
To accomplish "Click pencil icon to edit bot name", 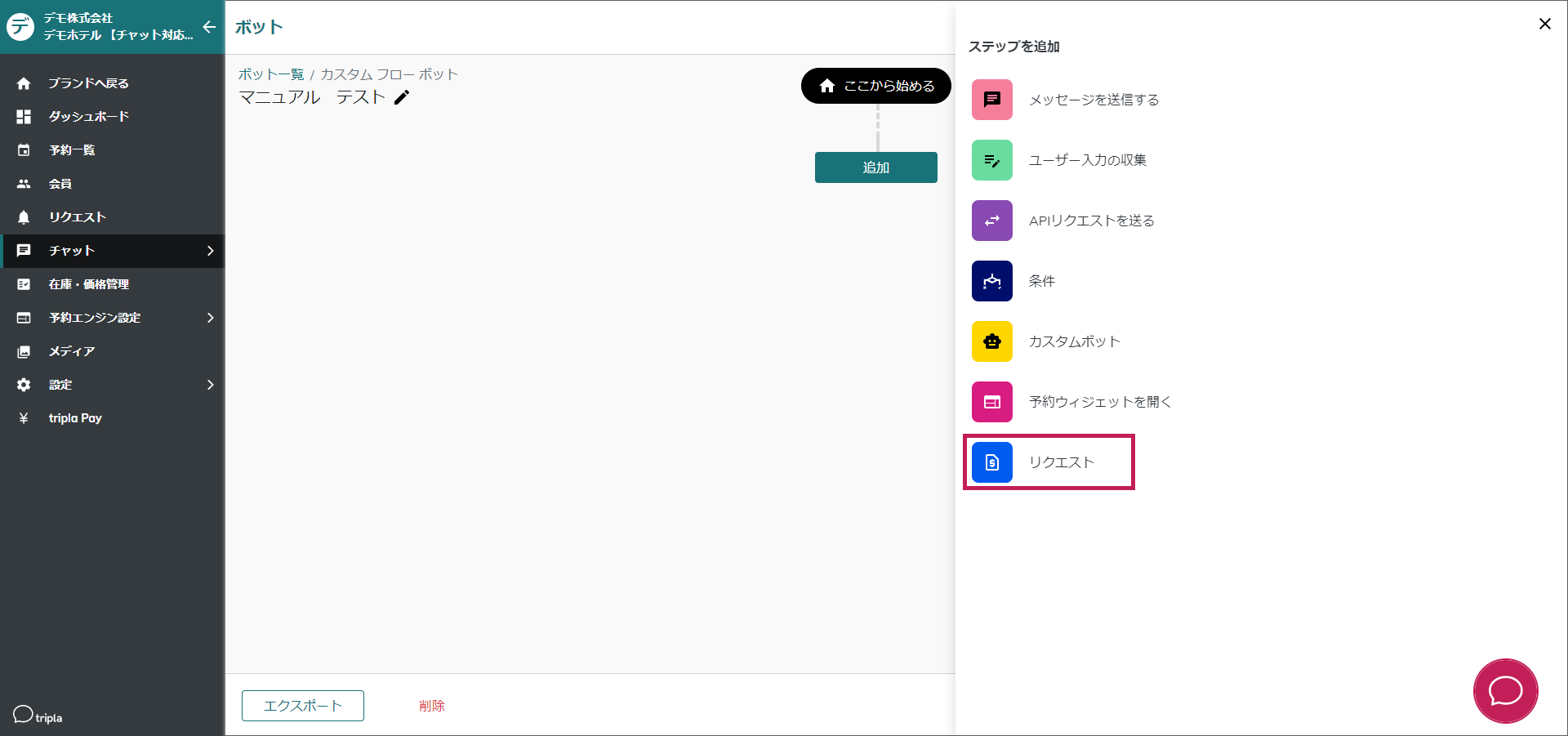I will [x=402, y=98].
